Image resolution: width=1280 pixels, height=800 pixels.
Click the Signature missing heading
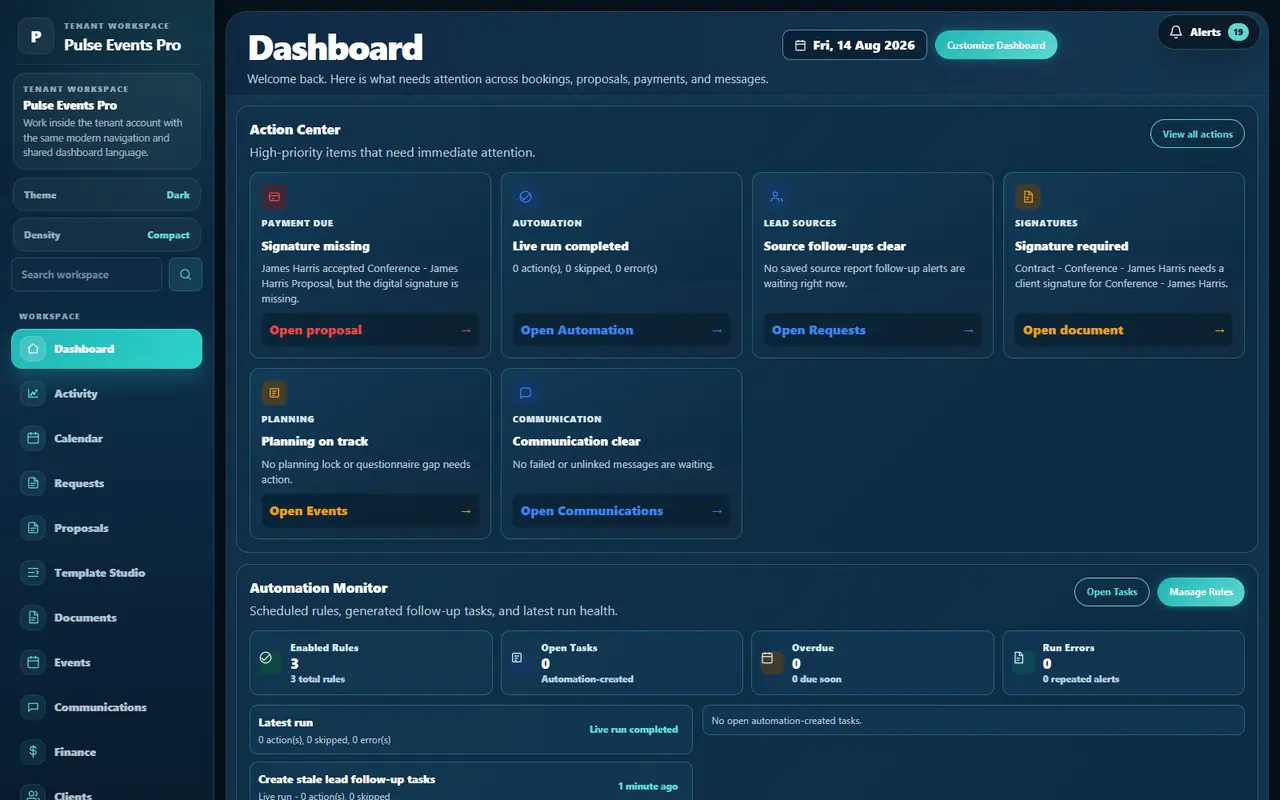tap(316, 246)
